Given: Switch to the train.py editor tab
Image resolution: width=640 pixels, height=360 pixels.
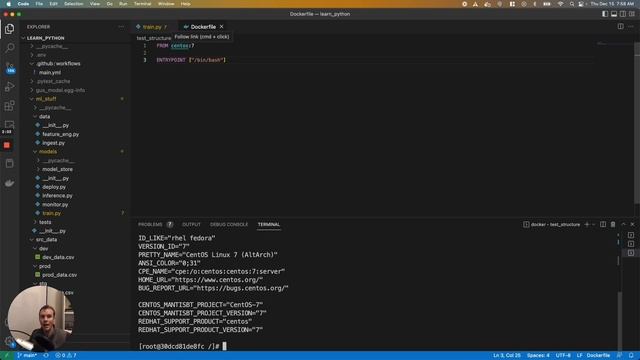Looking at the screenshot, I should tap(152, 27).
